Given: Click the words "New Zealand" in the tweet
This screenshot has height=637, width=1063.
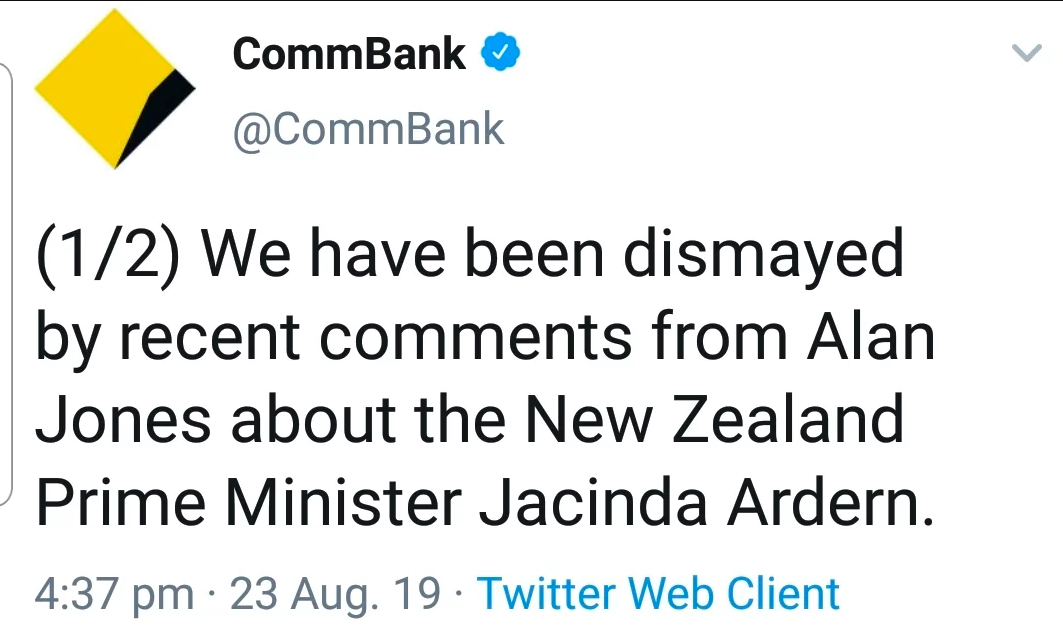Looking at the screenshot, I should click(714, 421).
